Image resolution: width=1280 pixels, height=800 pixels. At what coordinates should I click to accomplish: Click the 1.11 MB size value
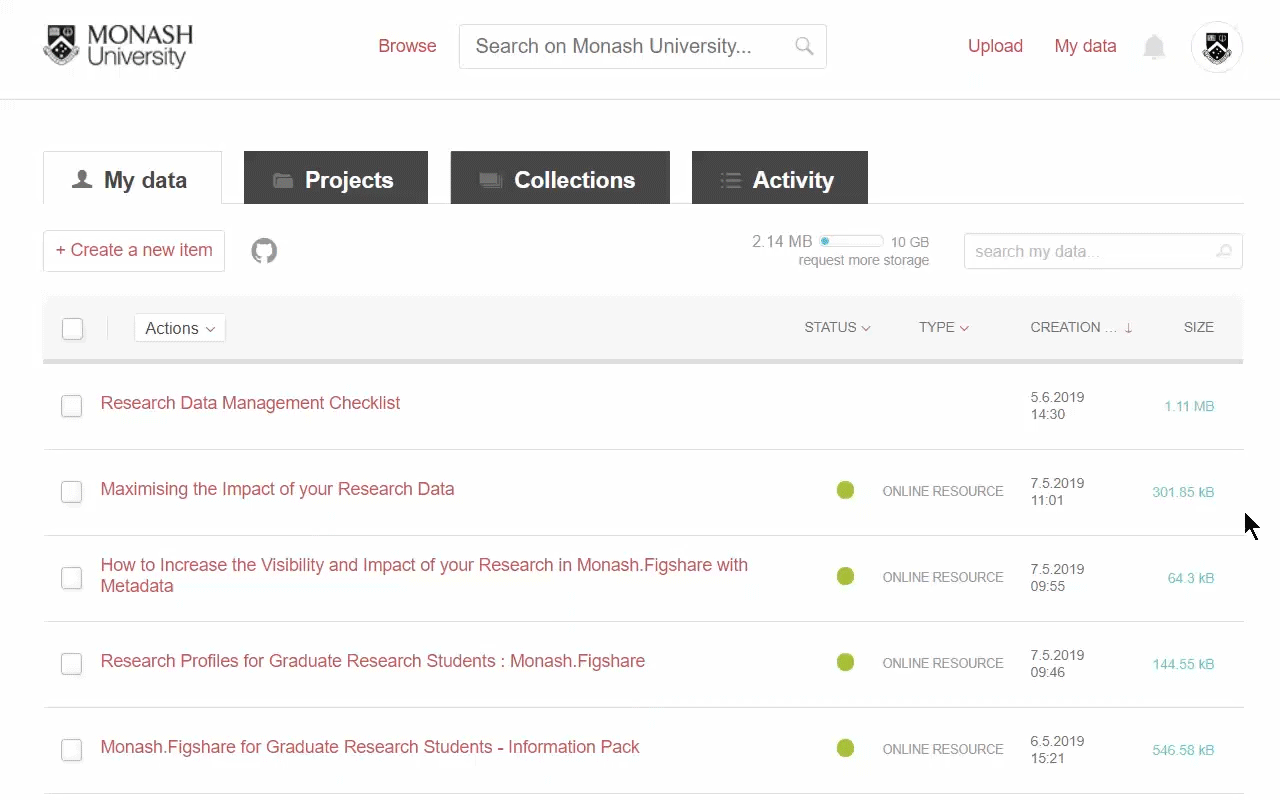1189,406
